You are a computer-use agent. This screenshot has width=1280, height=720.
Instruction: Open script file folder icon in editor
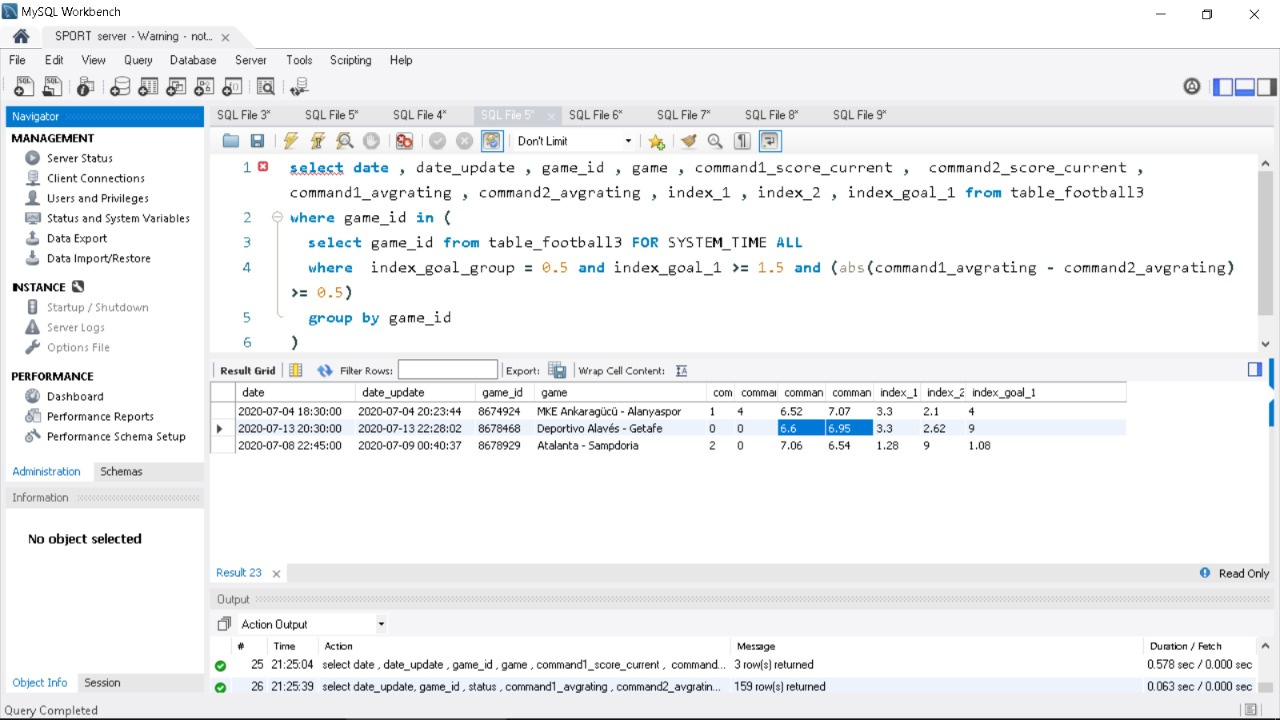tap(231, 141)
